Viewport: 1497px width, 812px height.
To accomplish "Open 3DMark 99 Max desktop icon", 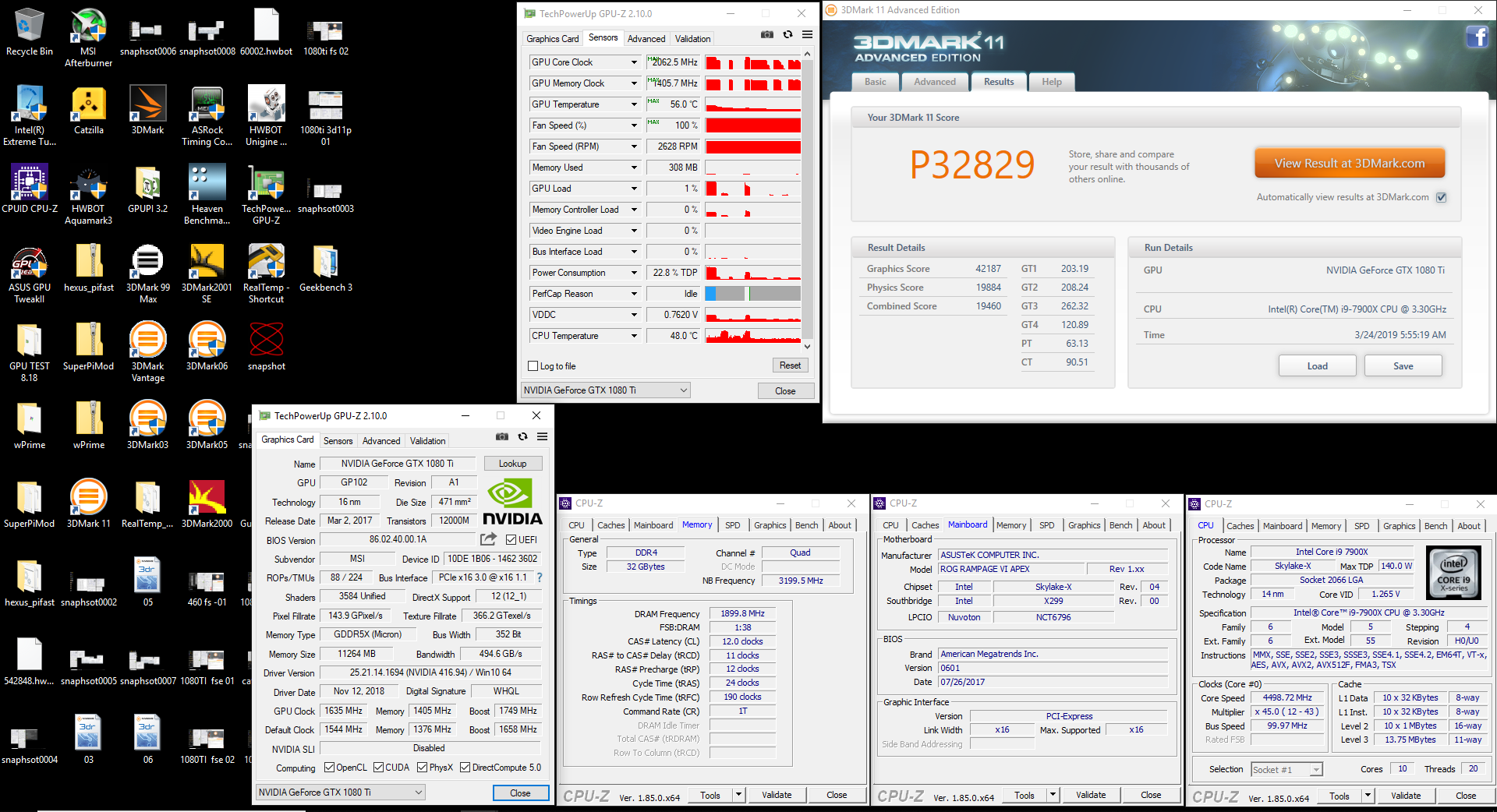I will pos(147,274).
